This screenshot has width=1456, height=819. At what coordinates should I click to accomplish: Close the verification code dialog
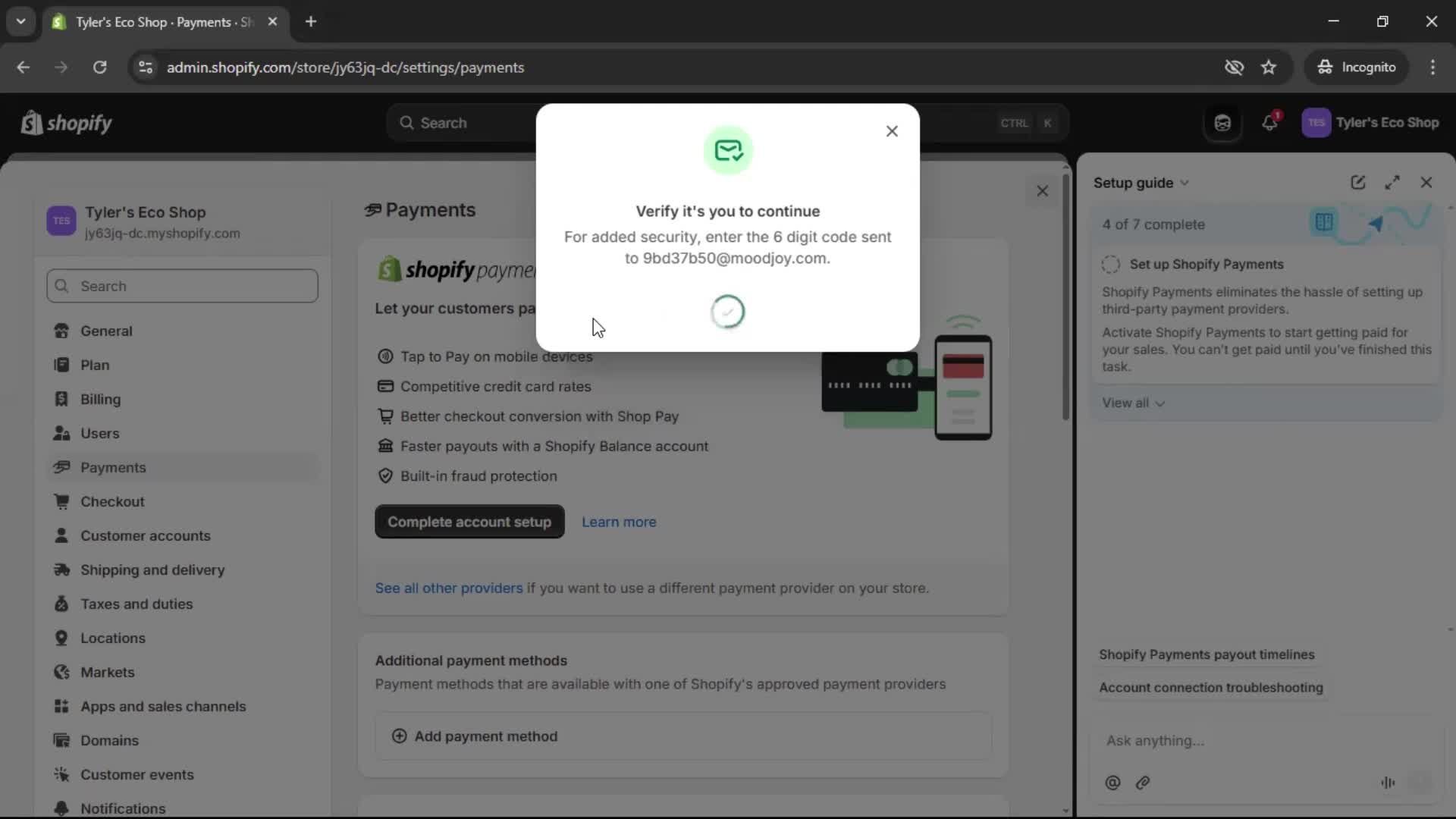coord(892,131)
